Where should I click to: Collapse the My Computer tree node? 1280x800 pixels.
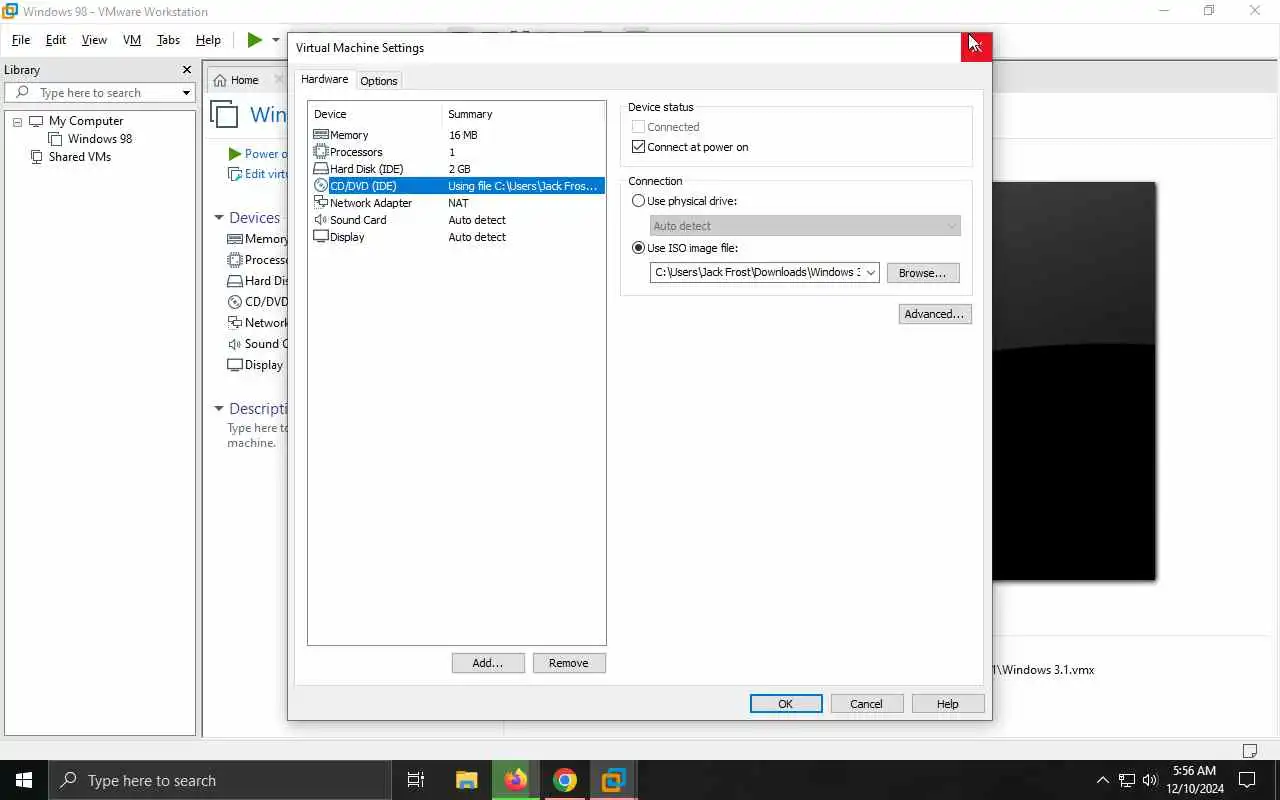[x=17, y=122]
